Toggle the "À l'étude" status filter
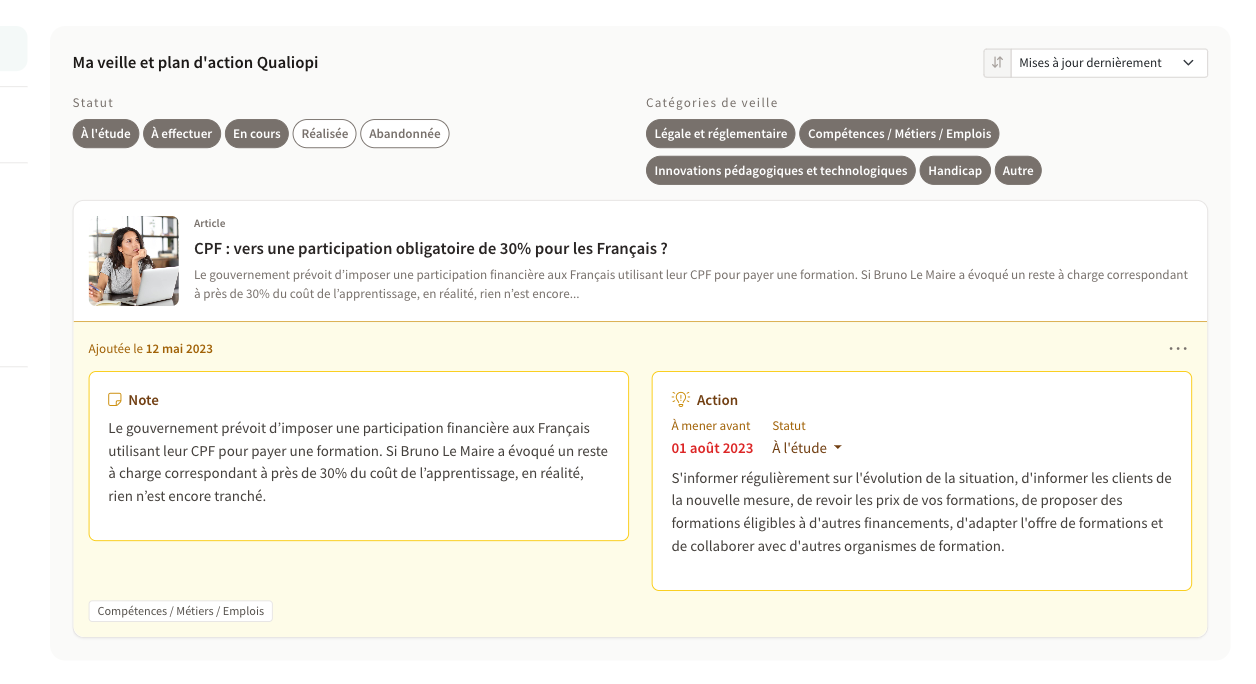The image size is (1256, 684). pos(105,134)
